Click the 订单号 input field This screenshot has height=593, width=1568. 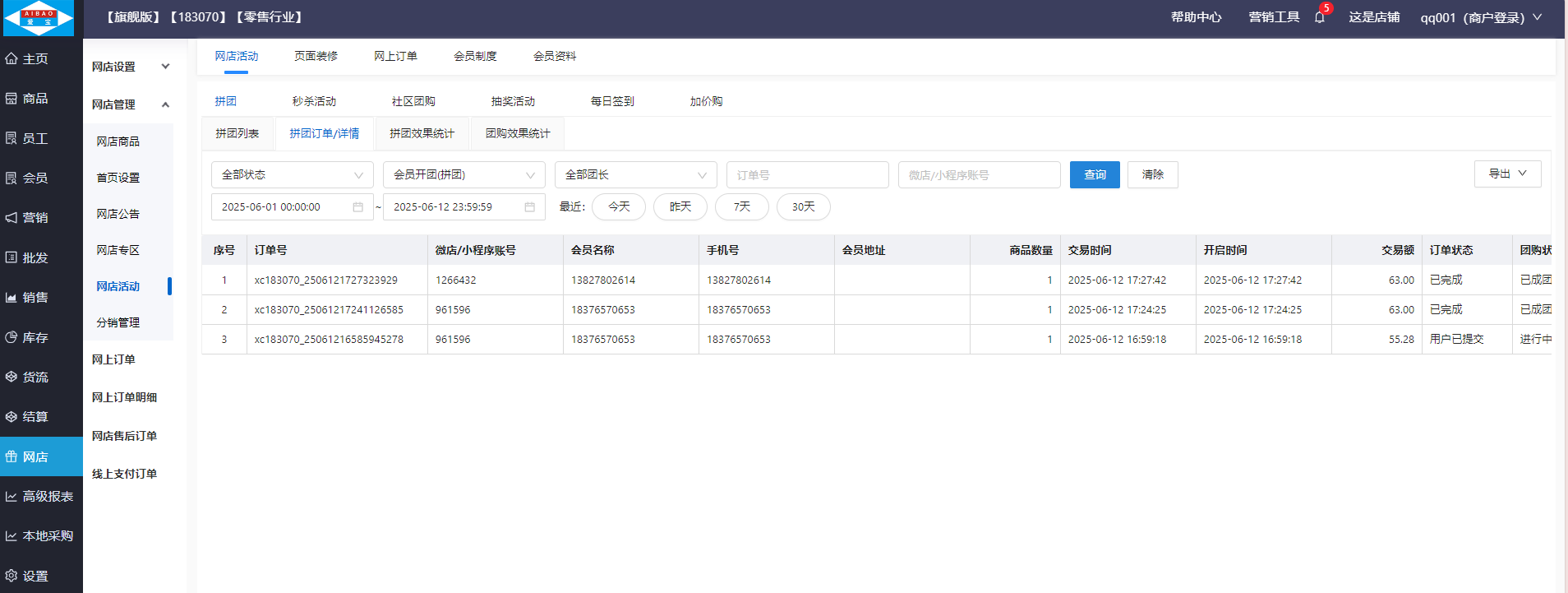(807, 175)
